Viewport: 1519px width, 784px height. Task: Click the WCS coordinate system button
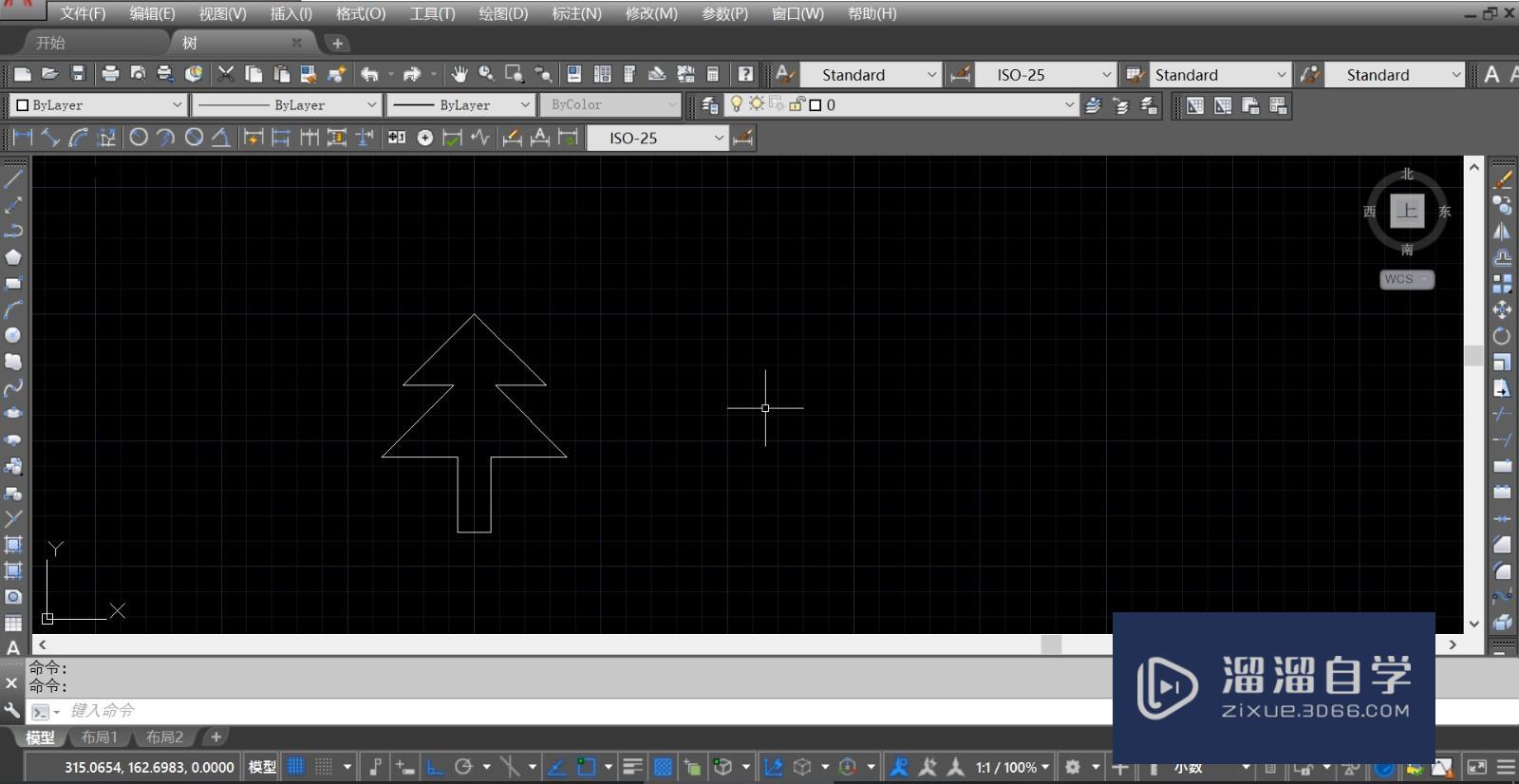pos(1406,279)
